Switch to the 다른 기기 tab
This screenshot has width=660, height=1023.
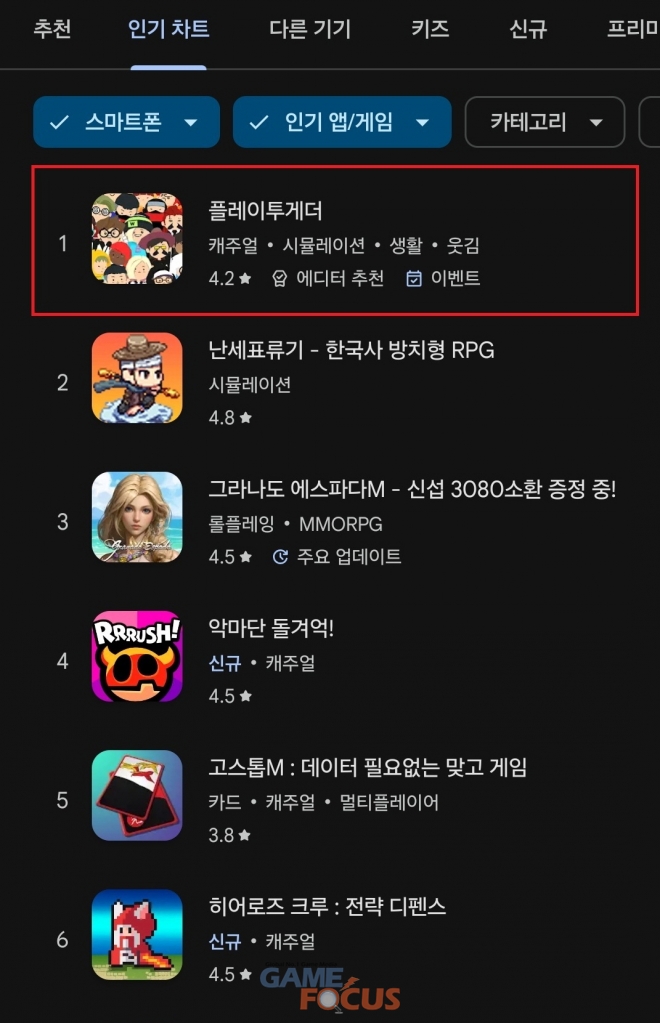click(x=310, y=29)
